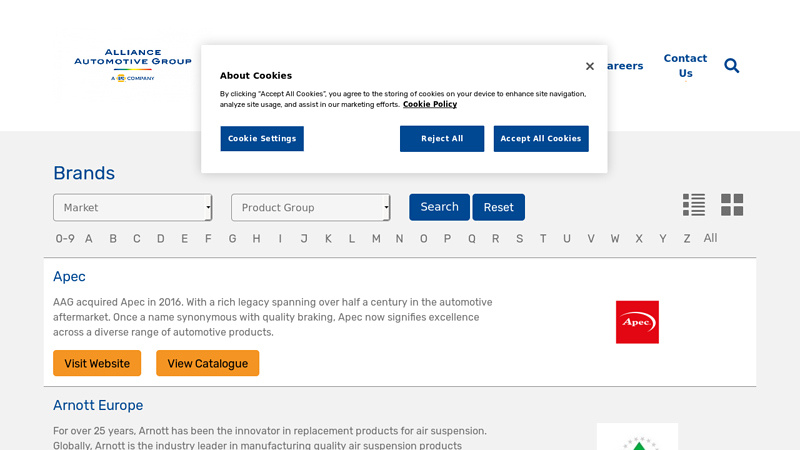Switch to list view layout icon
This screenshot has height=450, width=800.
pos(694,205)
